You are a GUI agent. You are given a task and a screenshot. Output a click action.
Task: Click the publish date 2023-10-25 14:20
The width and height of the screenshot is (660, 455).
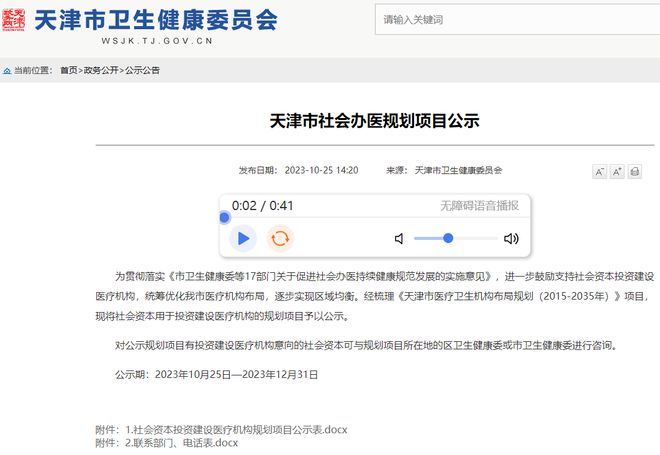point(321,170)
